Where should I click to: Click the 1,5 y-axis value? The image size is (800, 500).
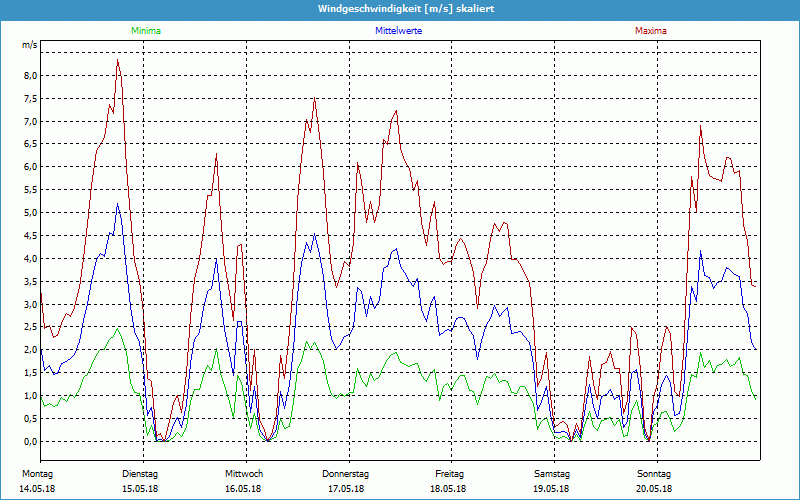(x=31, y=373)
